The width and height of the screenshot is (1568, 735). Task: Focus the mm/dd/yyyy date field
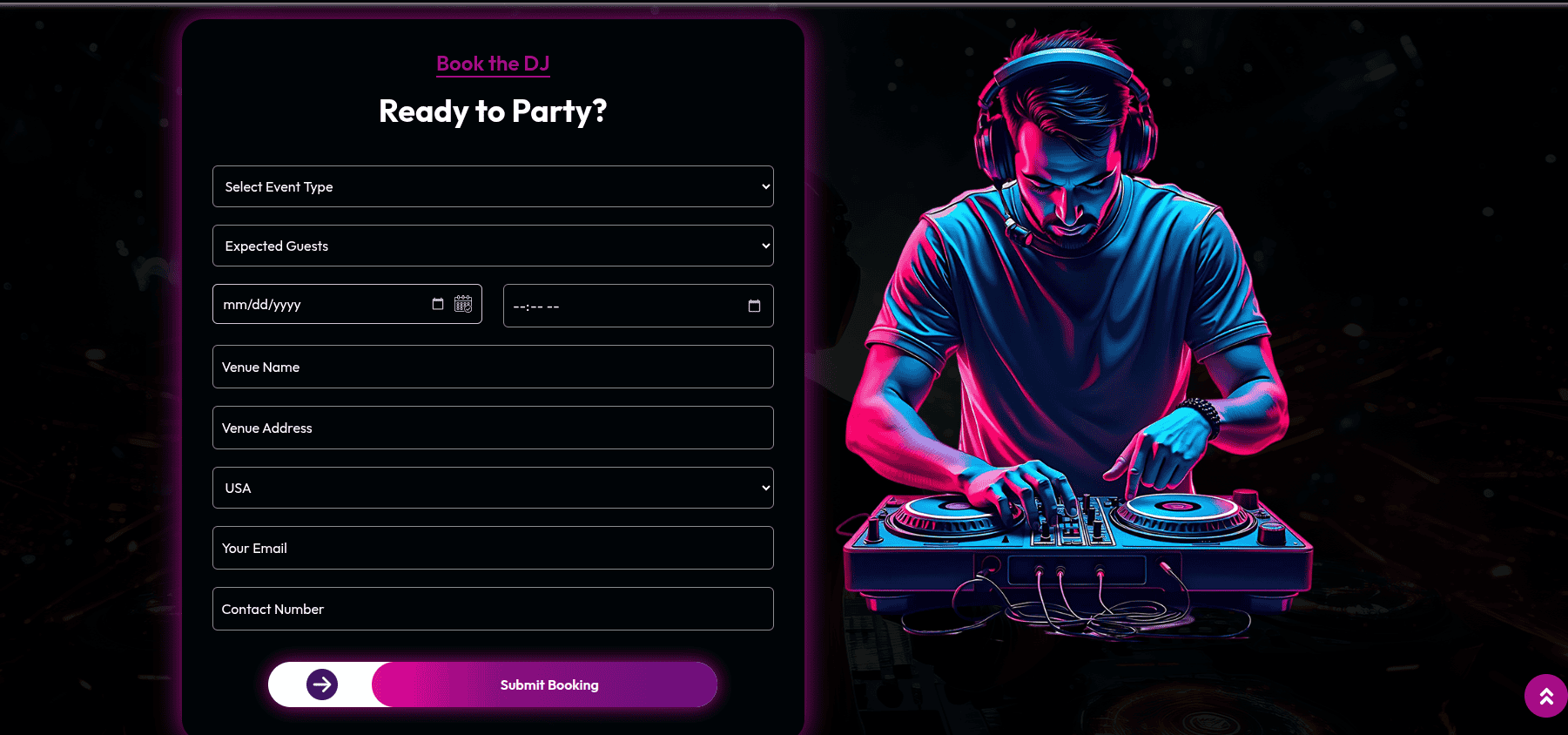pos(347,304)
